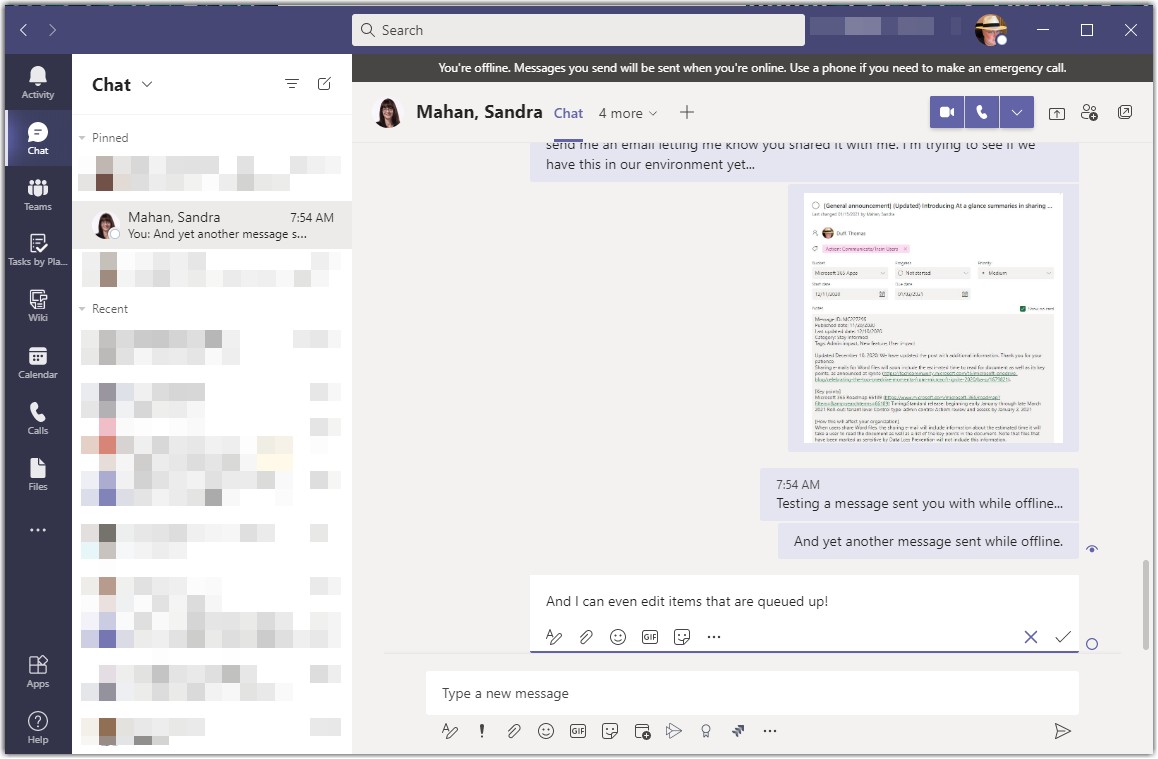
Task: Switch to the Chat tab in the conversation header
Action: tap(568, 113)
